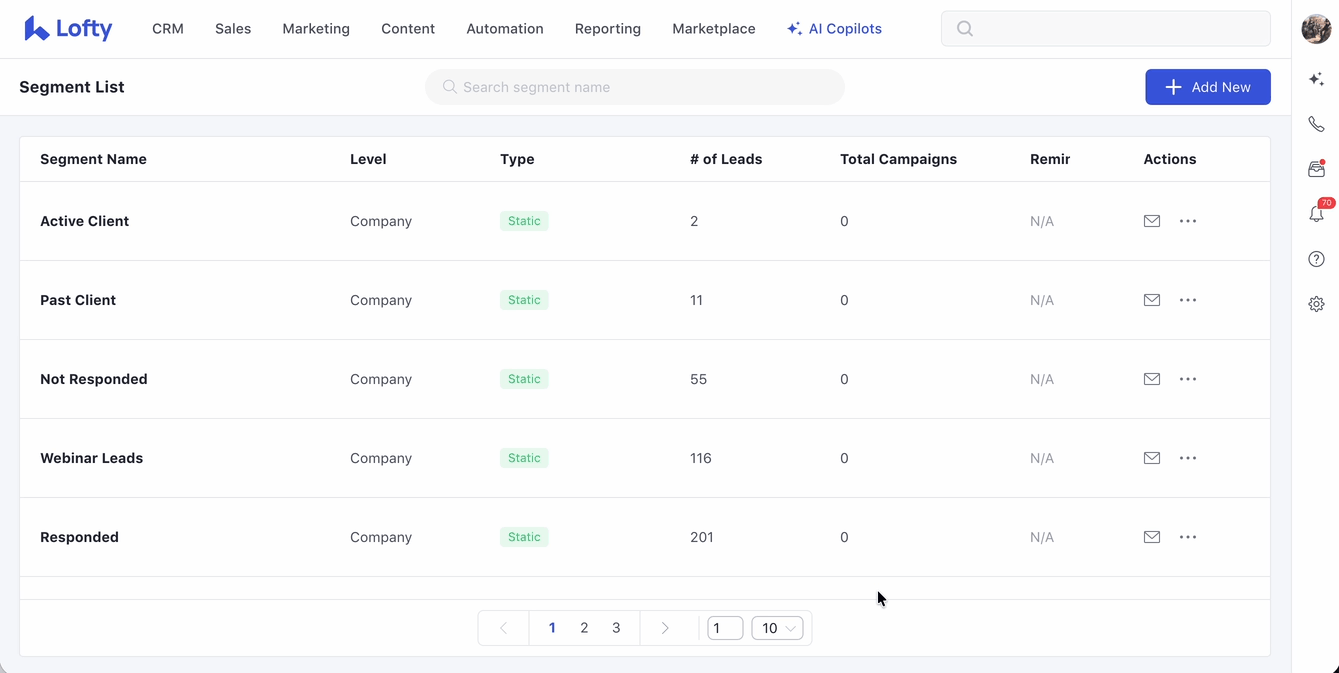Open the Marketing menu
The height and width of the screenshot is (673, 1339).
[316, 29]
